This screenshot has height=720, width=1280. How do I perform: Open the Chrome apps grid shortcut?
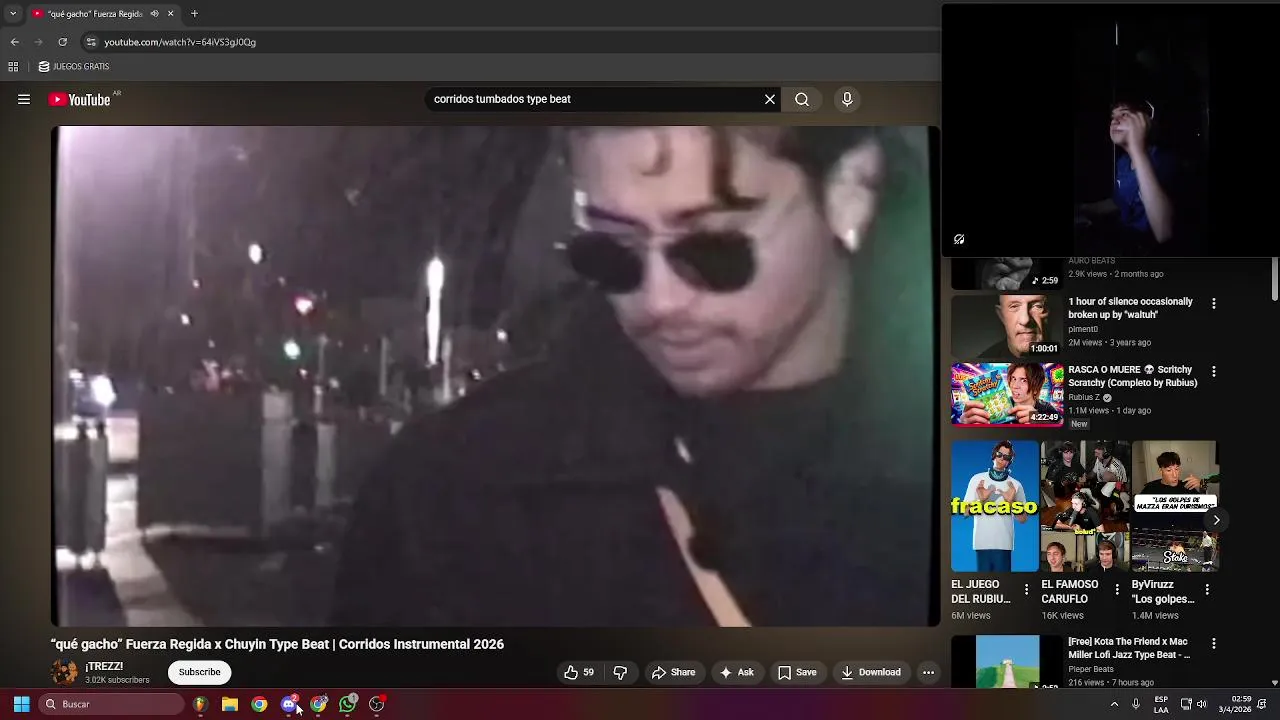pyautogui.click(x=13, y=67)
